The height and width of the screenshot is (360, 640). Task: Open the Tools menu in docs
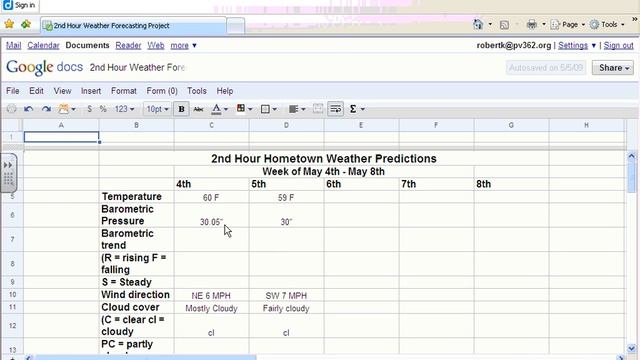point(197,91)
